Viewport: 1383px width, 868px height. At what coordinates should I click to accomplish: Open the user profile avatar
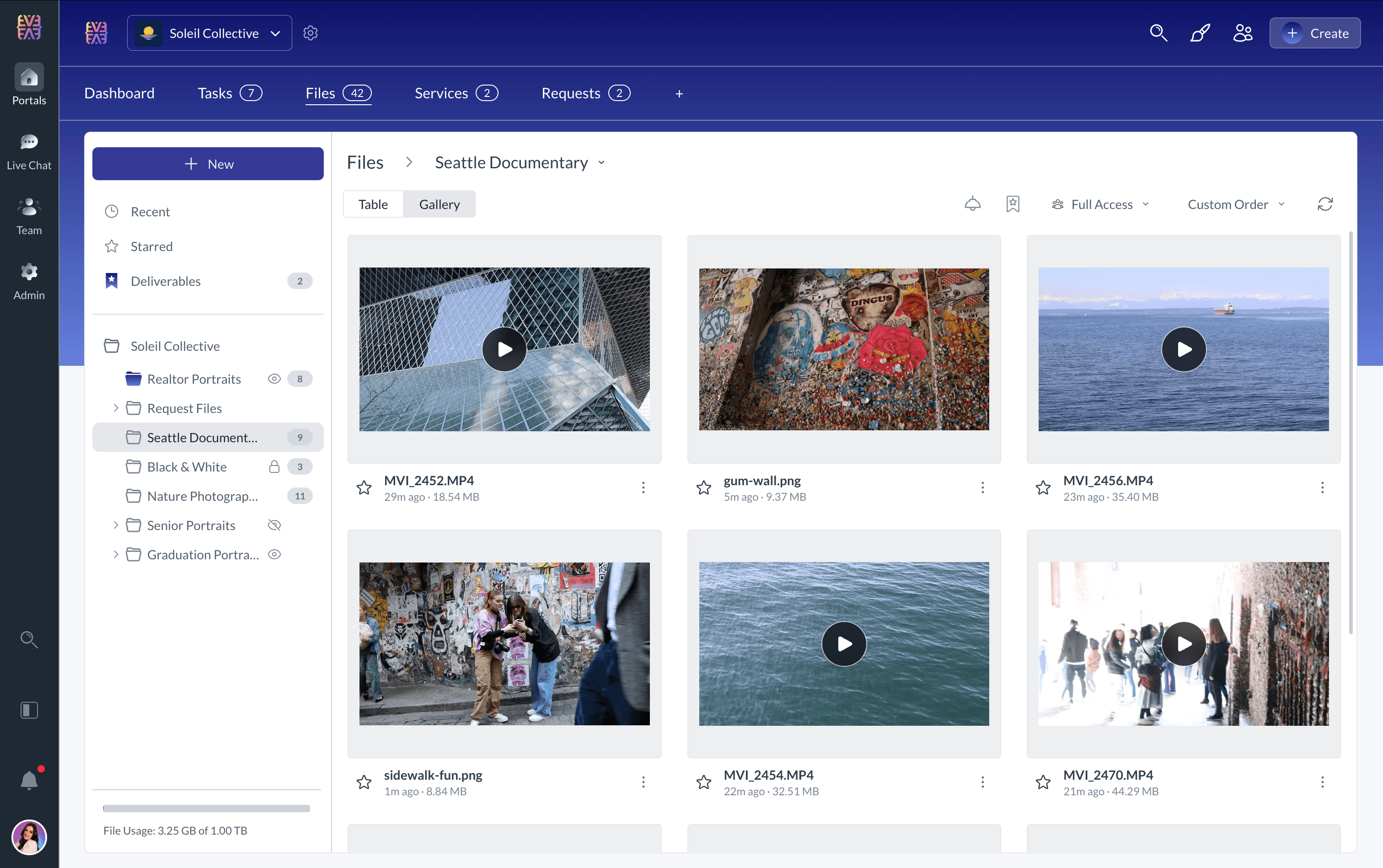[29, 837]
